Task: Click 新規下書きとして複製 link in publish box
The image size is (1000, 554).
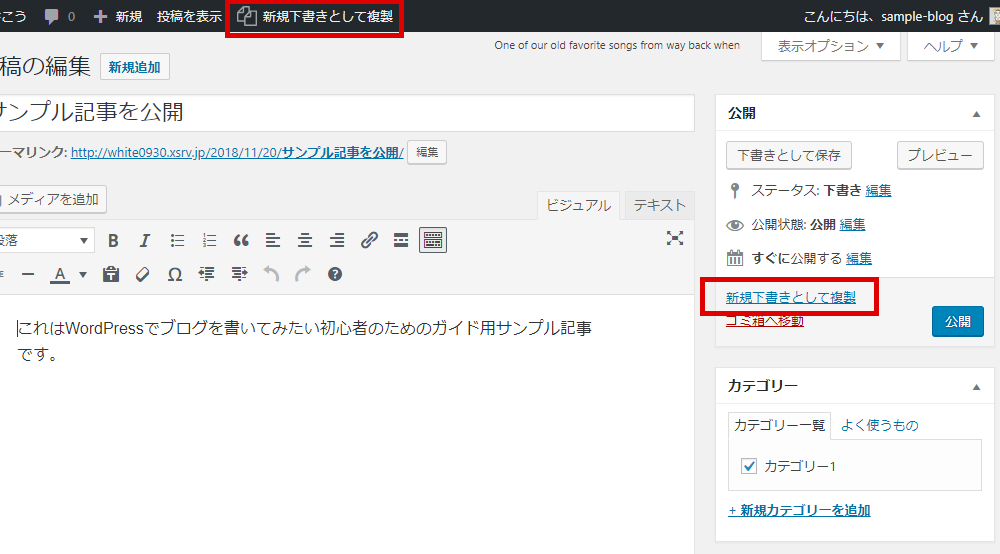Action: tap(791, 297)
